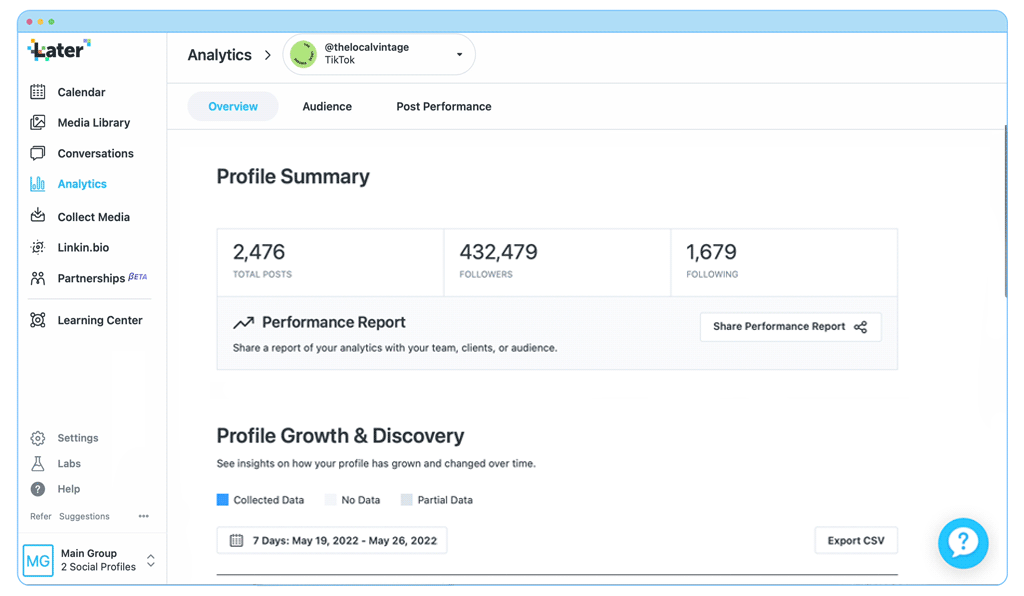This screenshot has width=1024, height=596.
Task: Open Collect Media from the sidebar
Action: click(93, 217)
